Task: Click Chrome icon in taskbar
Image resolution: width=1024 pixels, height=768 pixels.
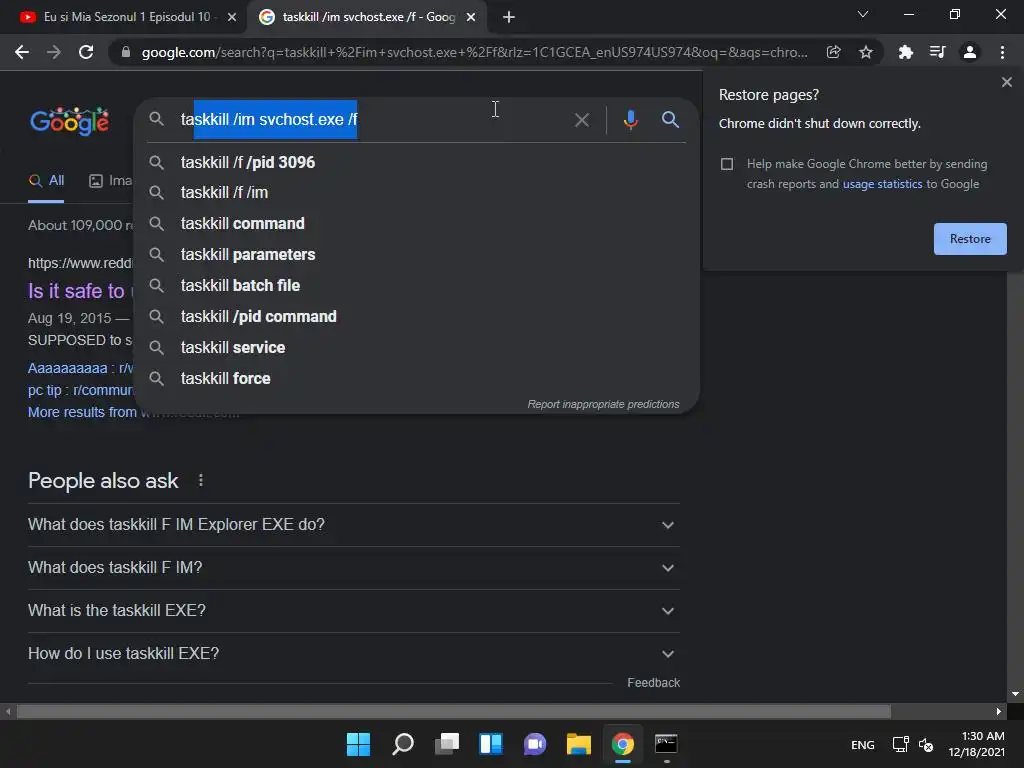Action: [622, 744]
